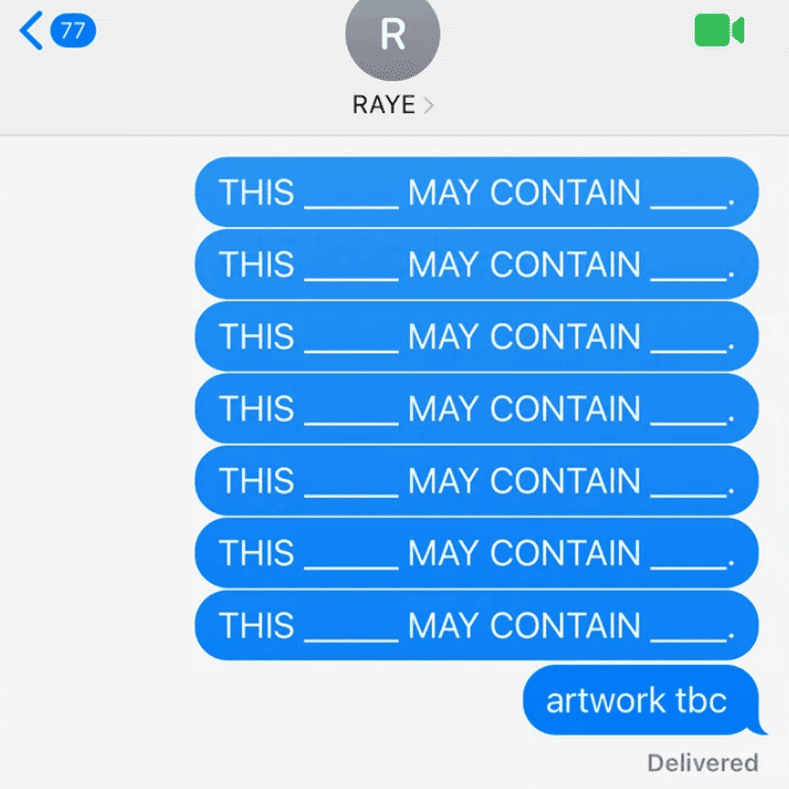This screenshot has width=789, height=789.
Task: Select the second THIS MAY CONTAIN bubble
Action: click(x=477, y=264)
